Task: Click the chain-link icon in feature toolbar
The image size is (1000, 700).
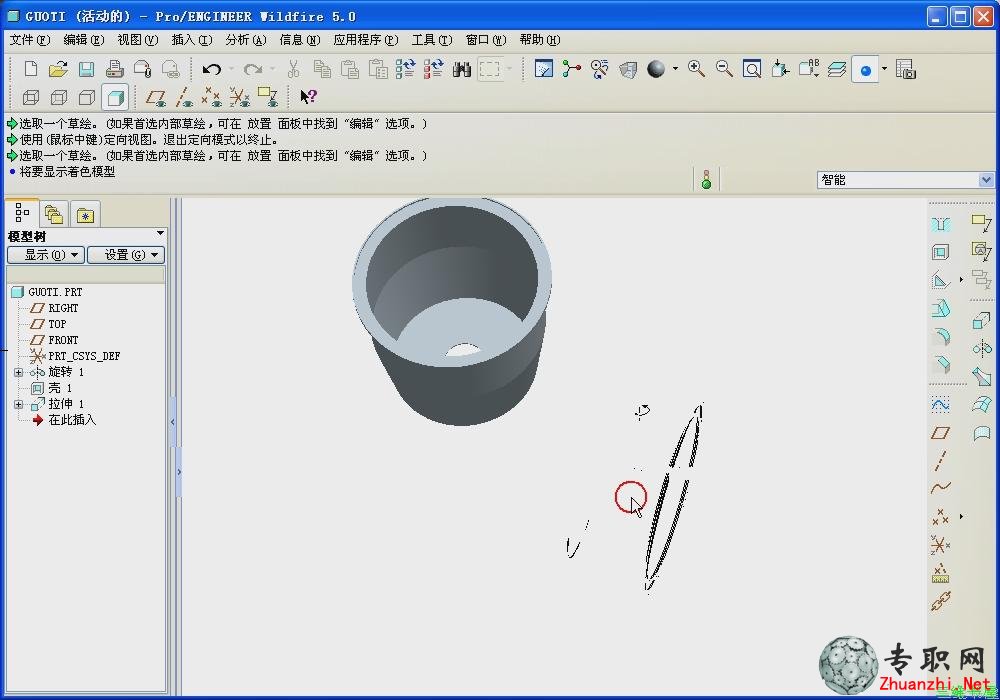Action: (941, 600)
